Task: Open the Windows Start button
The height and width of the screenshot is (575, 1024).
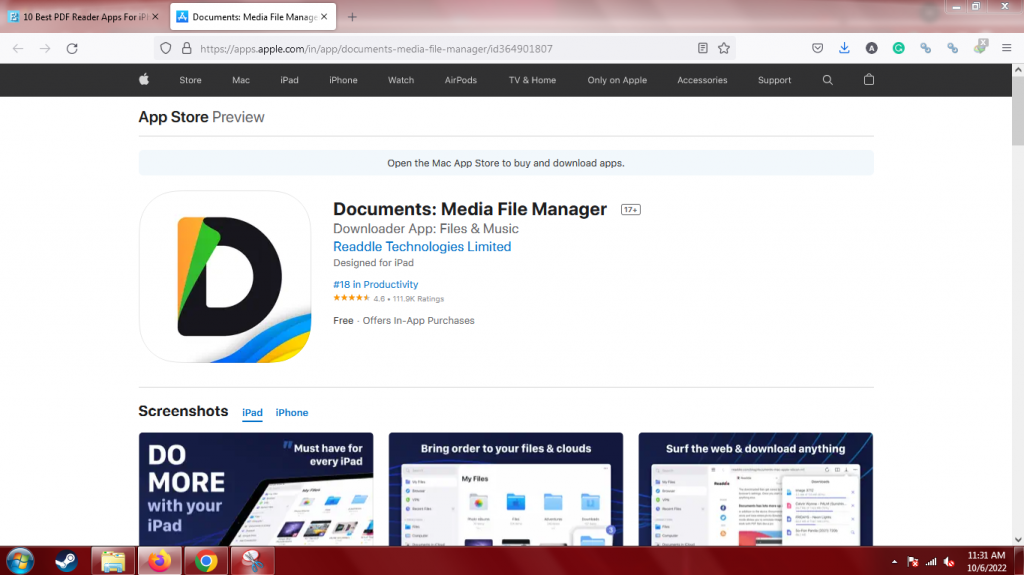Action: point(20,561)
